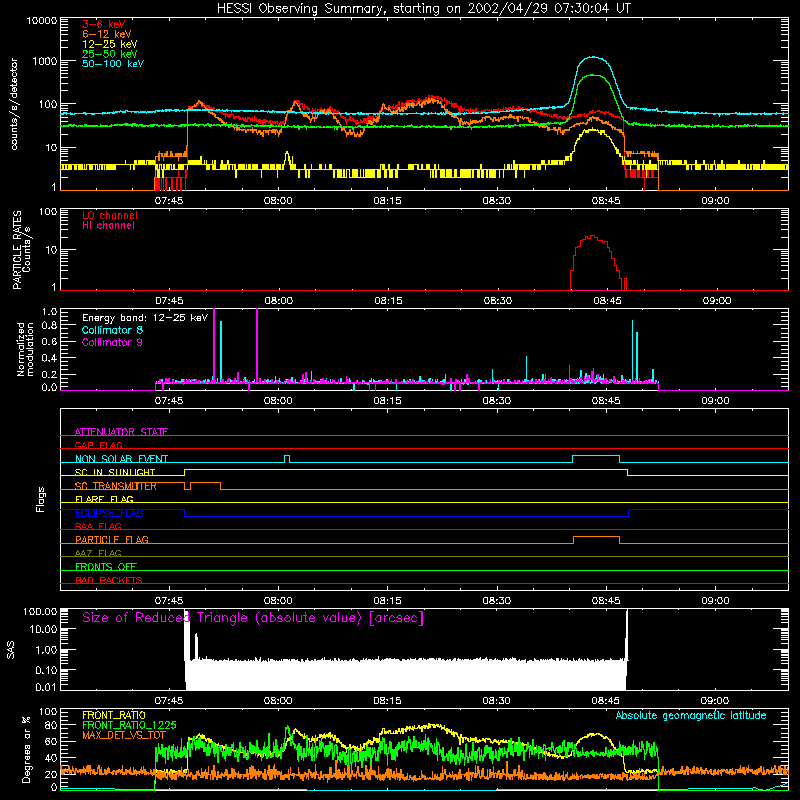Click the GAP_FLAG label

point(98,445)
